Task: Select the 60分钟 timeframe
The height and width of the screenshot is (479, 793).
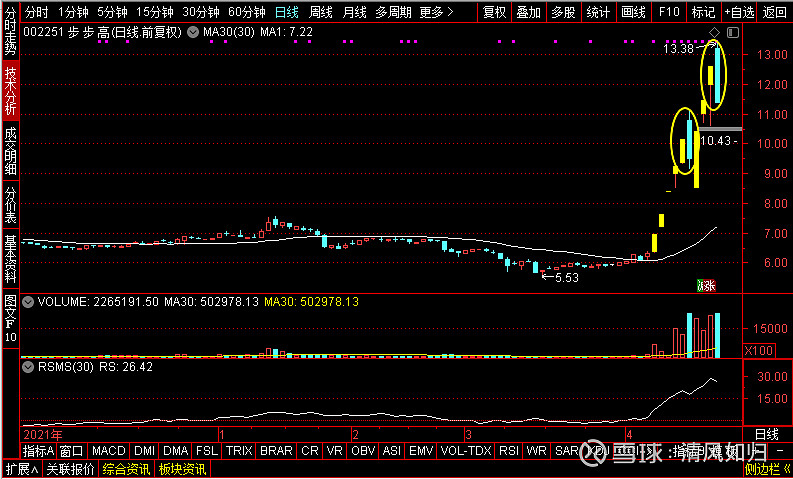Action: pos(246,12)
